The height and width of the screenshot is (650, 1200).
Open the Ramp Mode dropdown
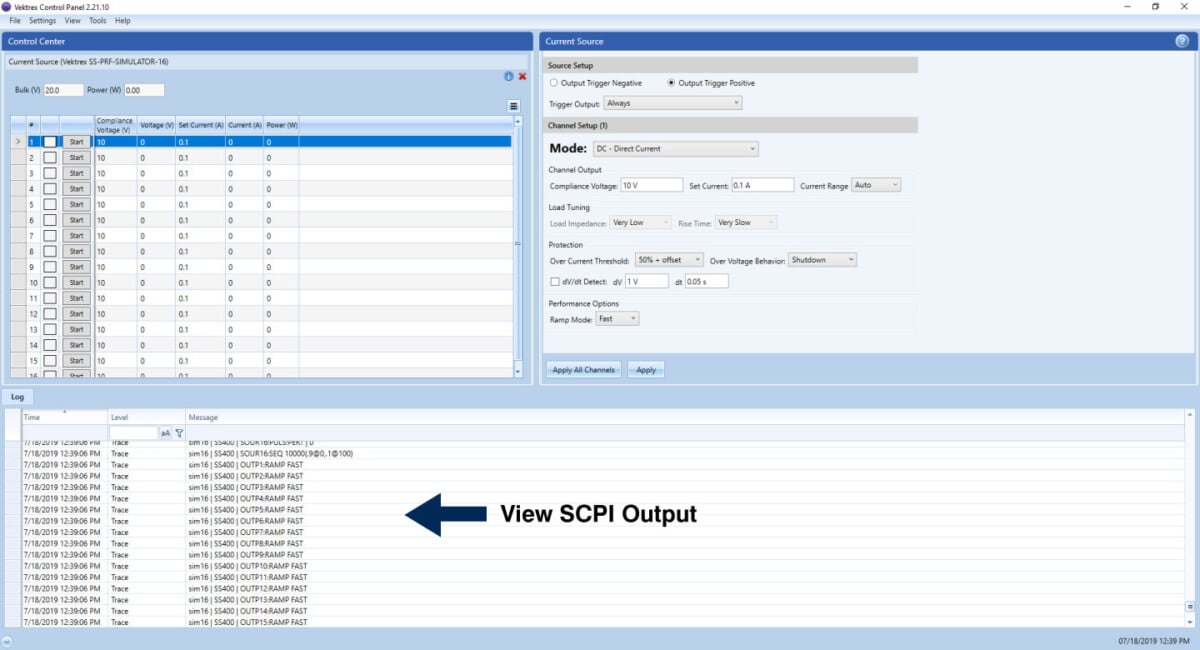617,319
